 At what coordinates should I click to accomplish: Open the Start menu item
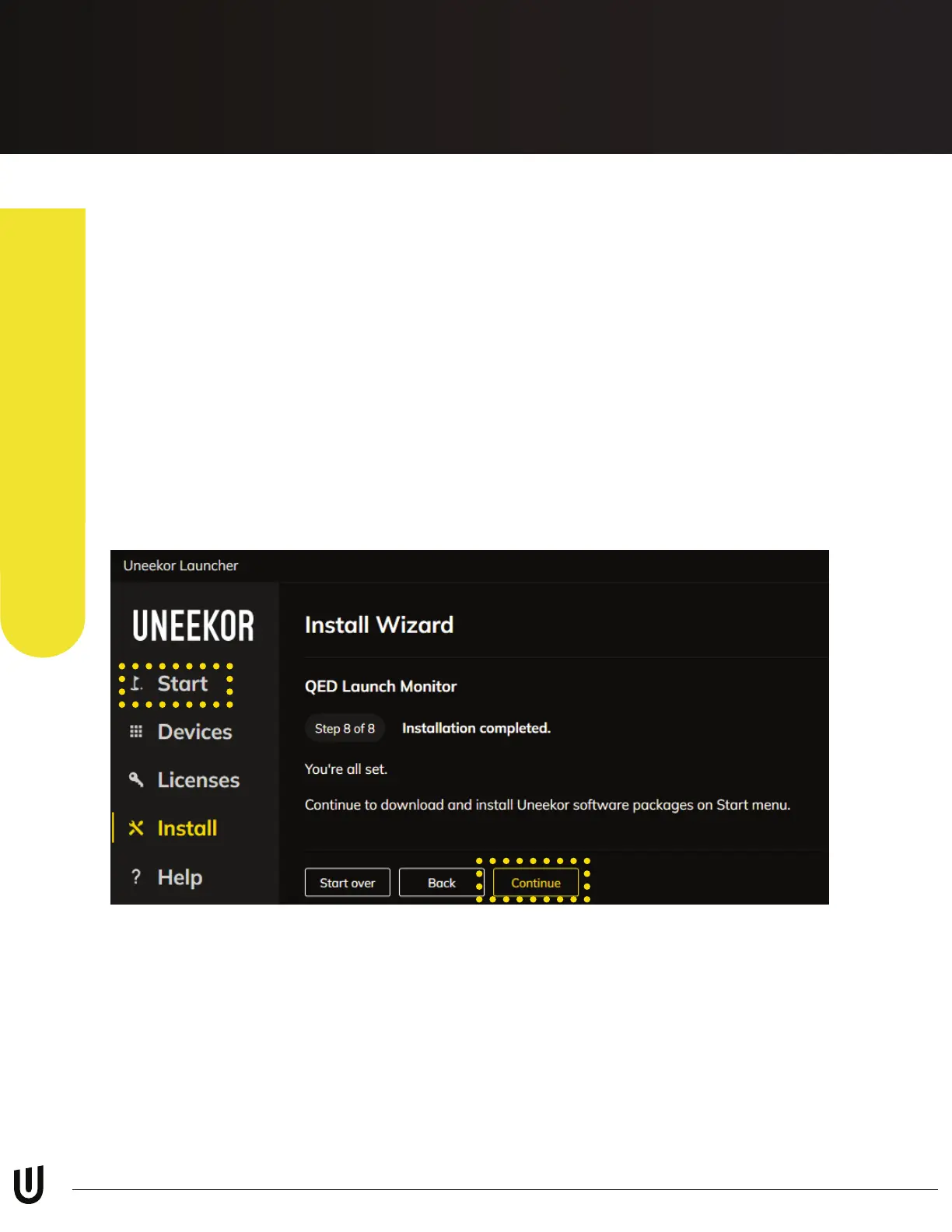click(182, 684)
